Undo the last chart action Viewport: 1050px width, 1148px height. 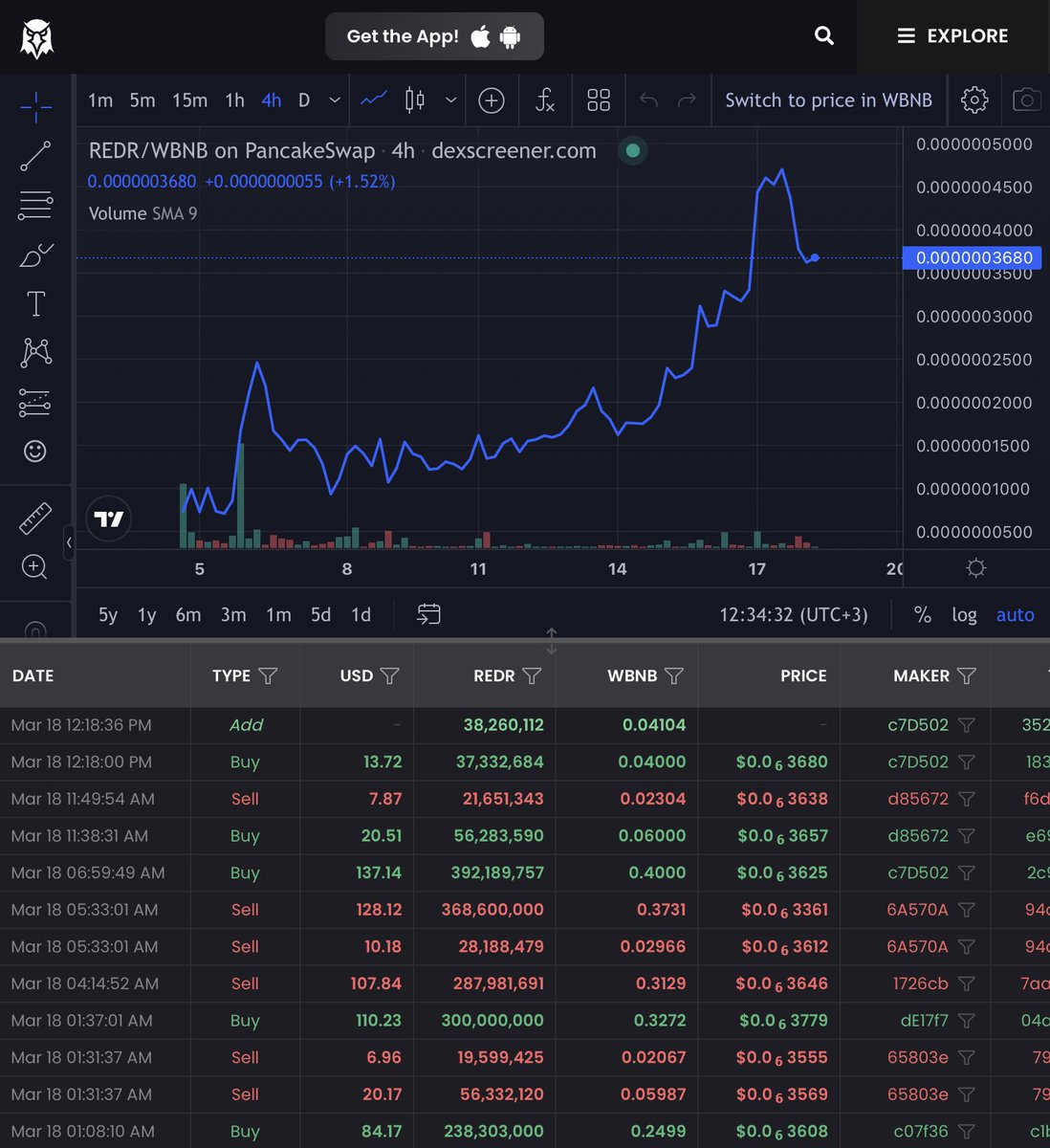pyautogui.click(x=648, y=100)
